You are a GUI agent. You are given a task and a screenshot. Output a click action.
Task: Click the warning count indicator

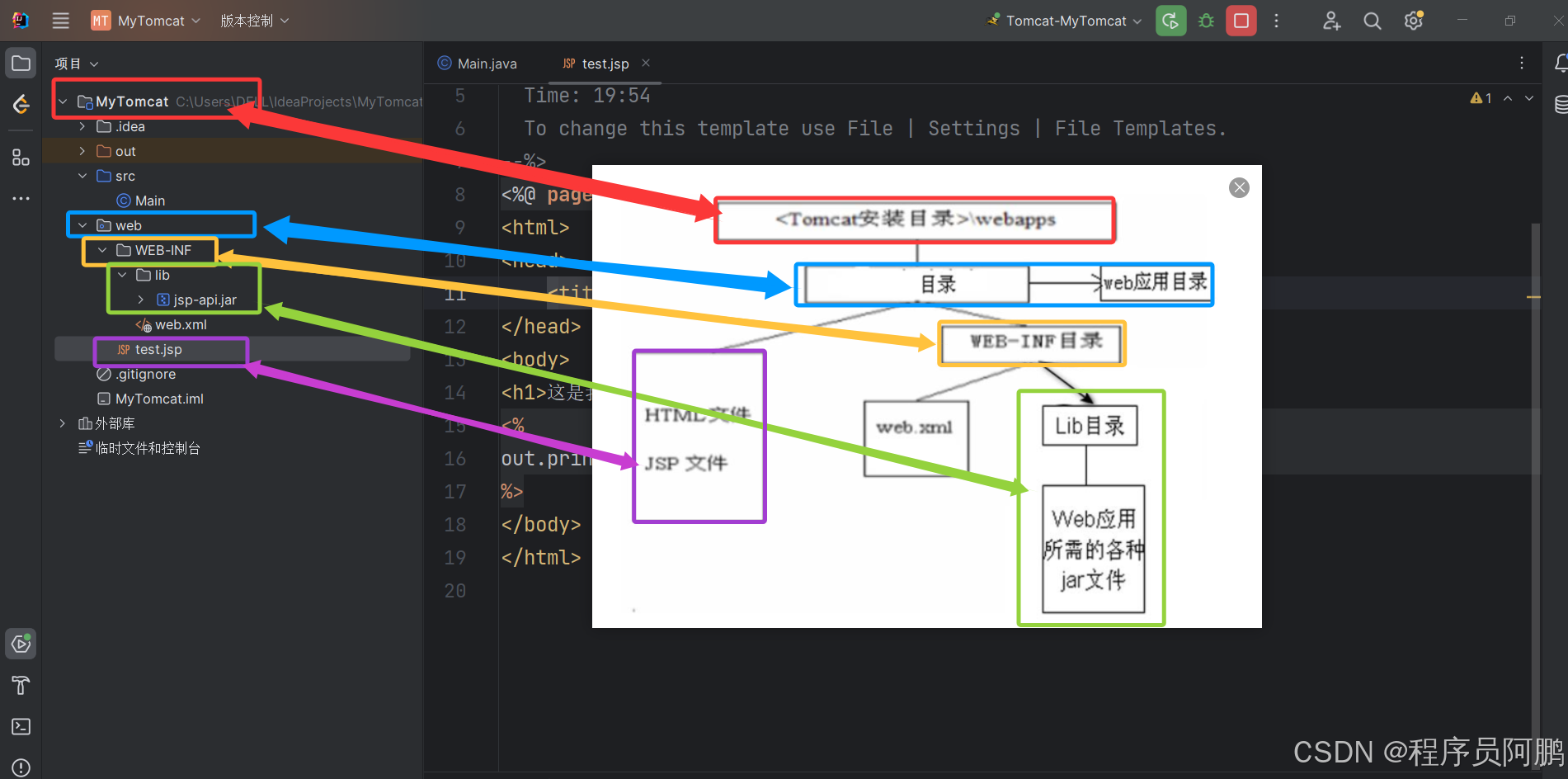click(x=1481, y=98)
